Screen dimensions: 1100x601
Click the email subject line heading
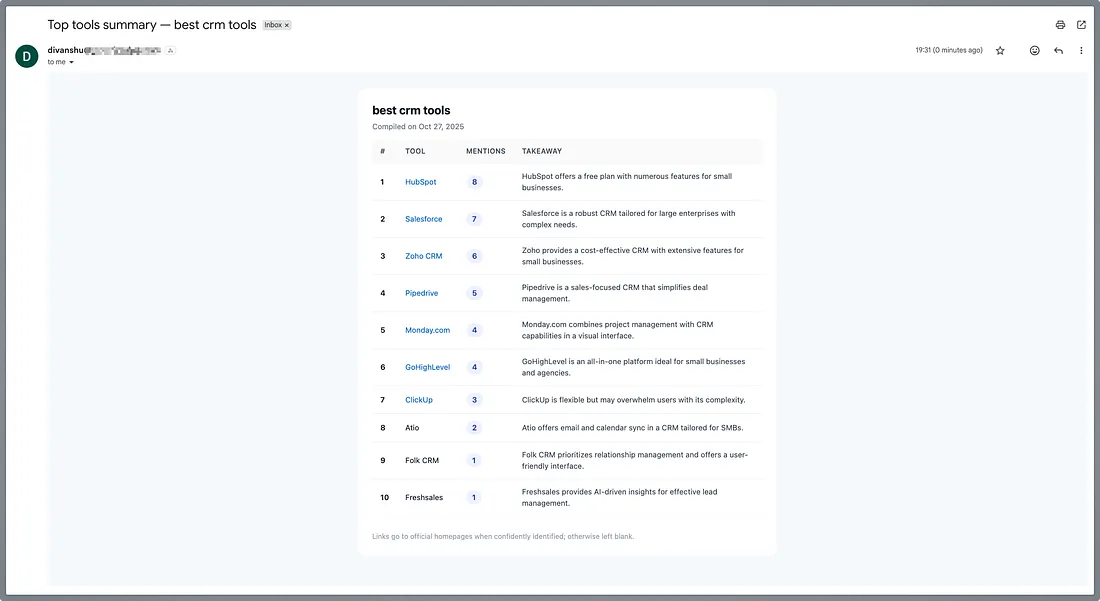[x=151, y=24]
